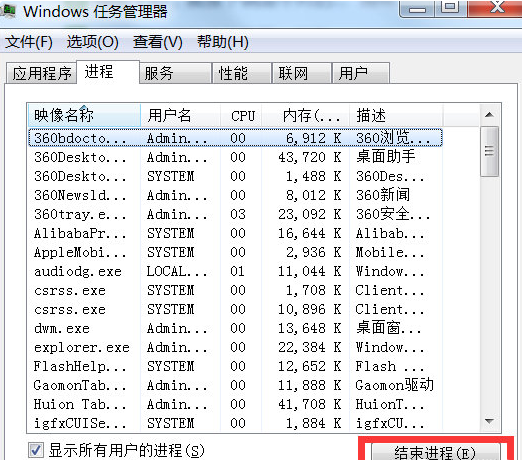The width and height of the screenshot is (522, 460).
Task: Select 360Deskto... process with 1,488 K
Action: click(x=235, y=176)
